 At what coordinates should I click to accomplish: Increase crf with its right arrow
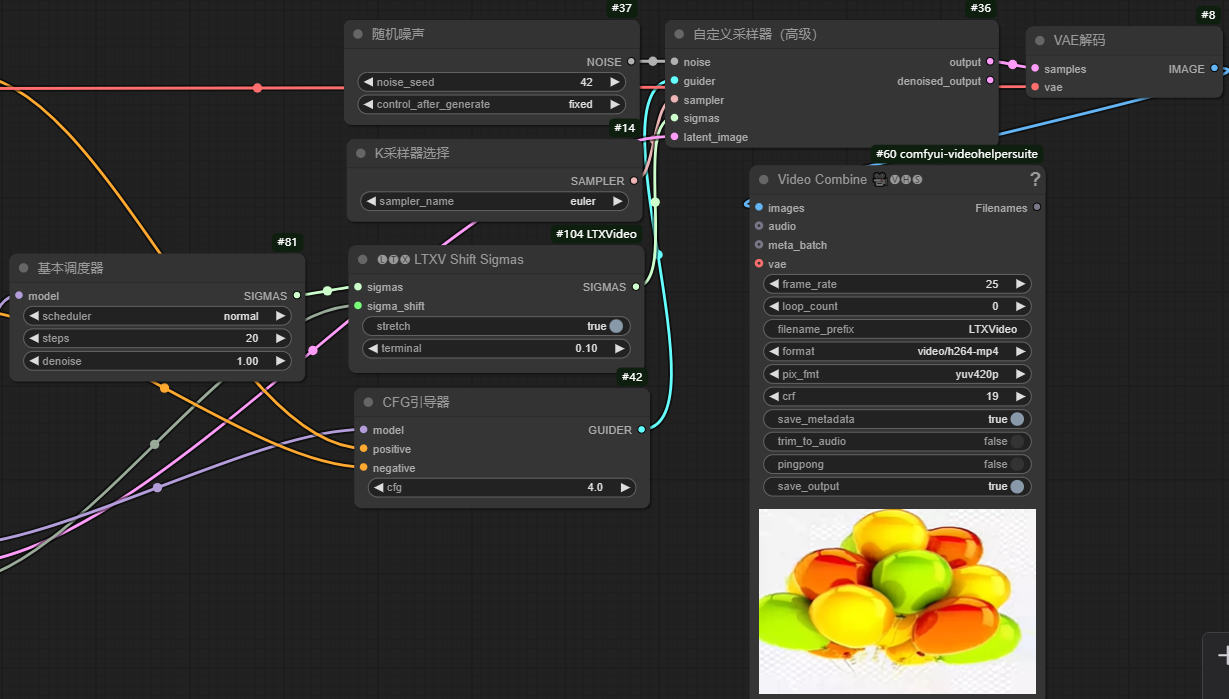point(1020,397)
